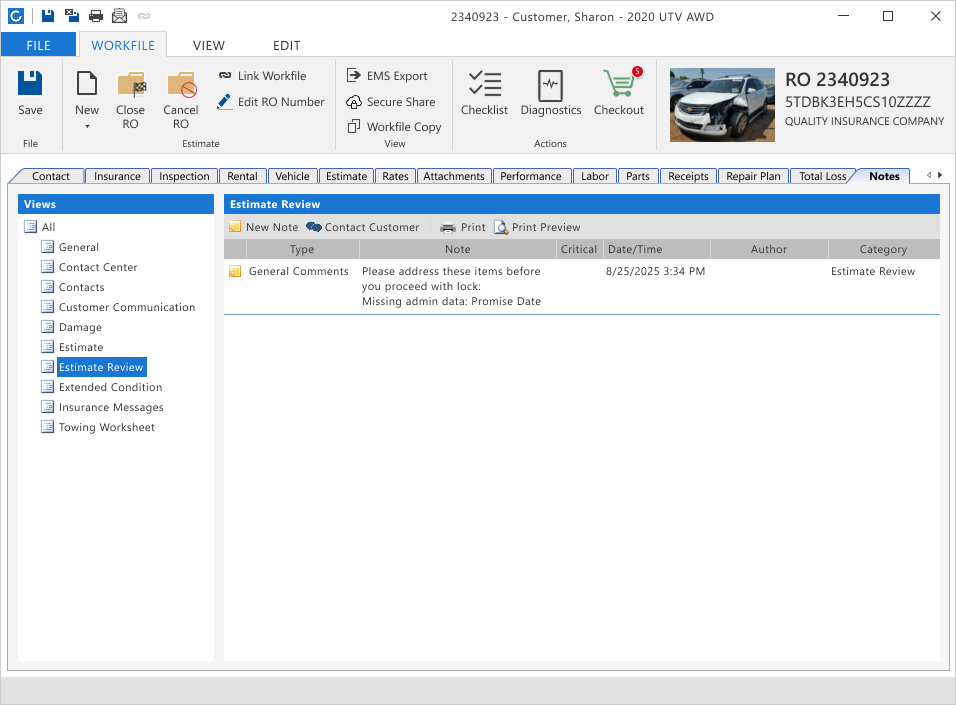Click Print in the notes toolbar

click(463, 227)
